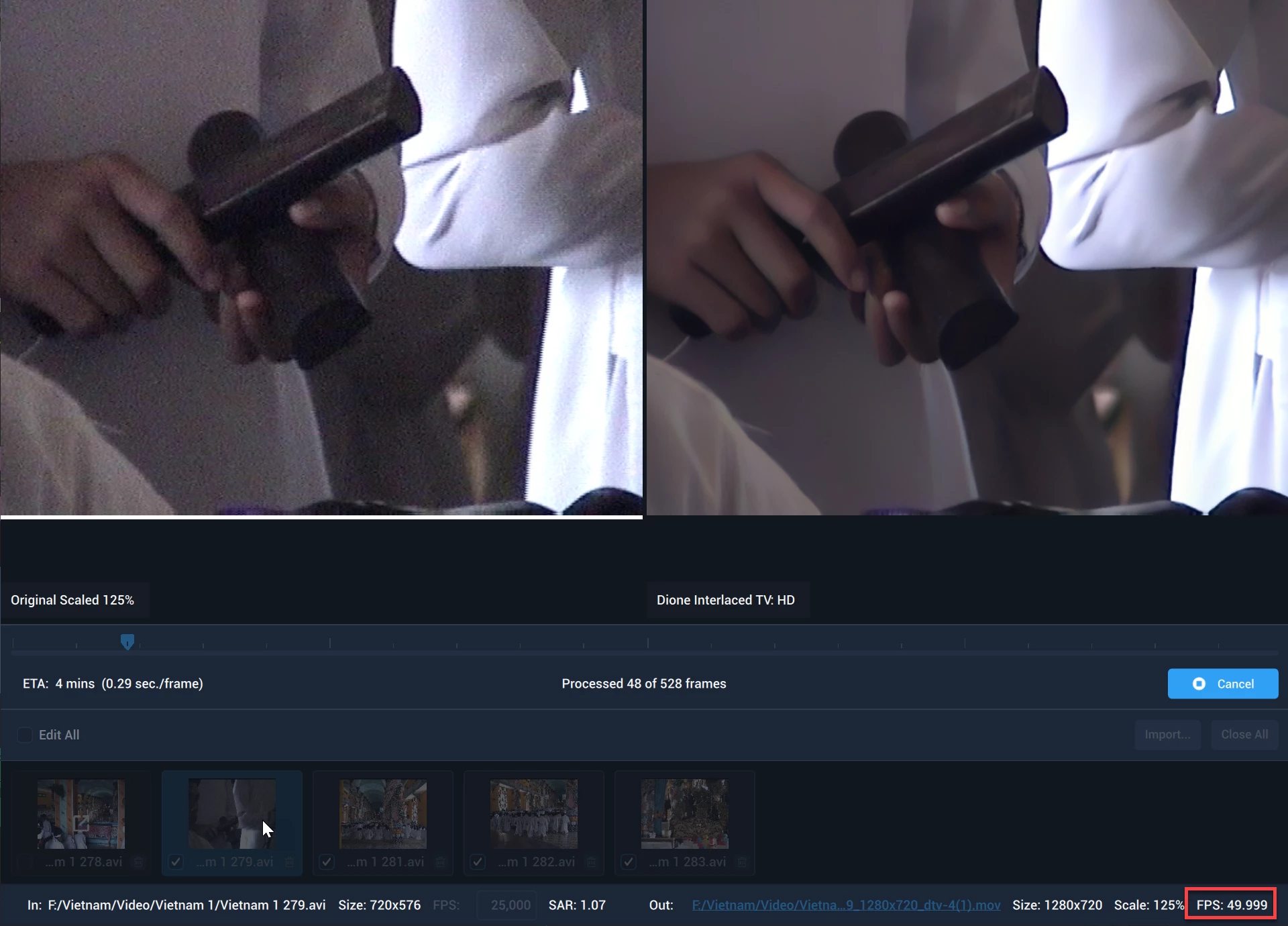
Task: Remove 282.avi using its trash icon
Action: click(592, 862)
